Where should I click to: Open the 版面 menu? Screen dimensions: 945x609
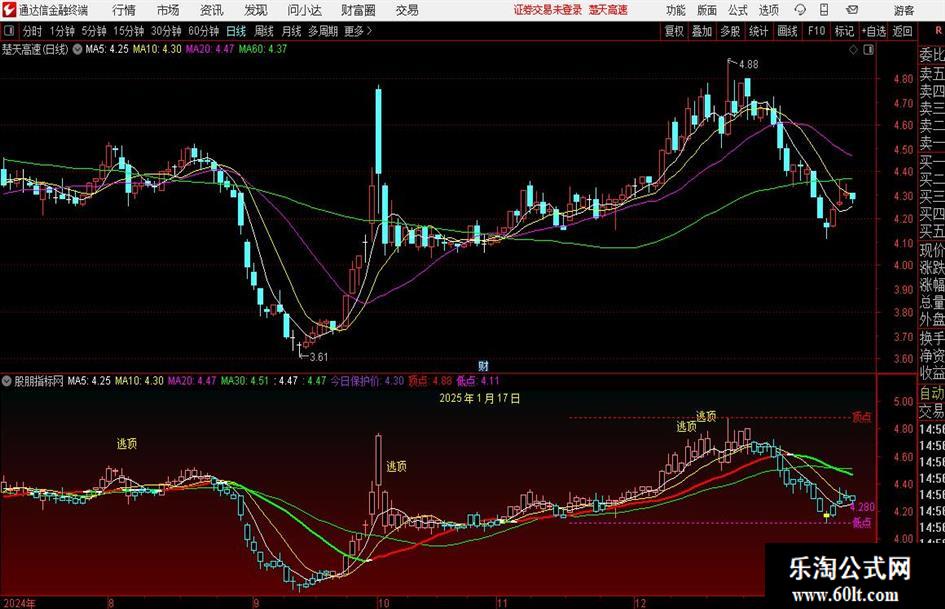click(707, 10)
